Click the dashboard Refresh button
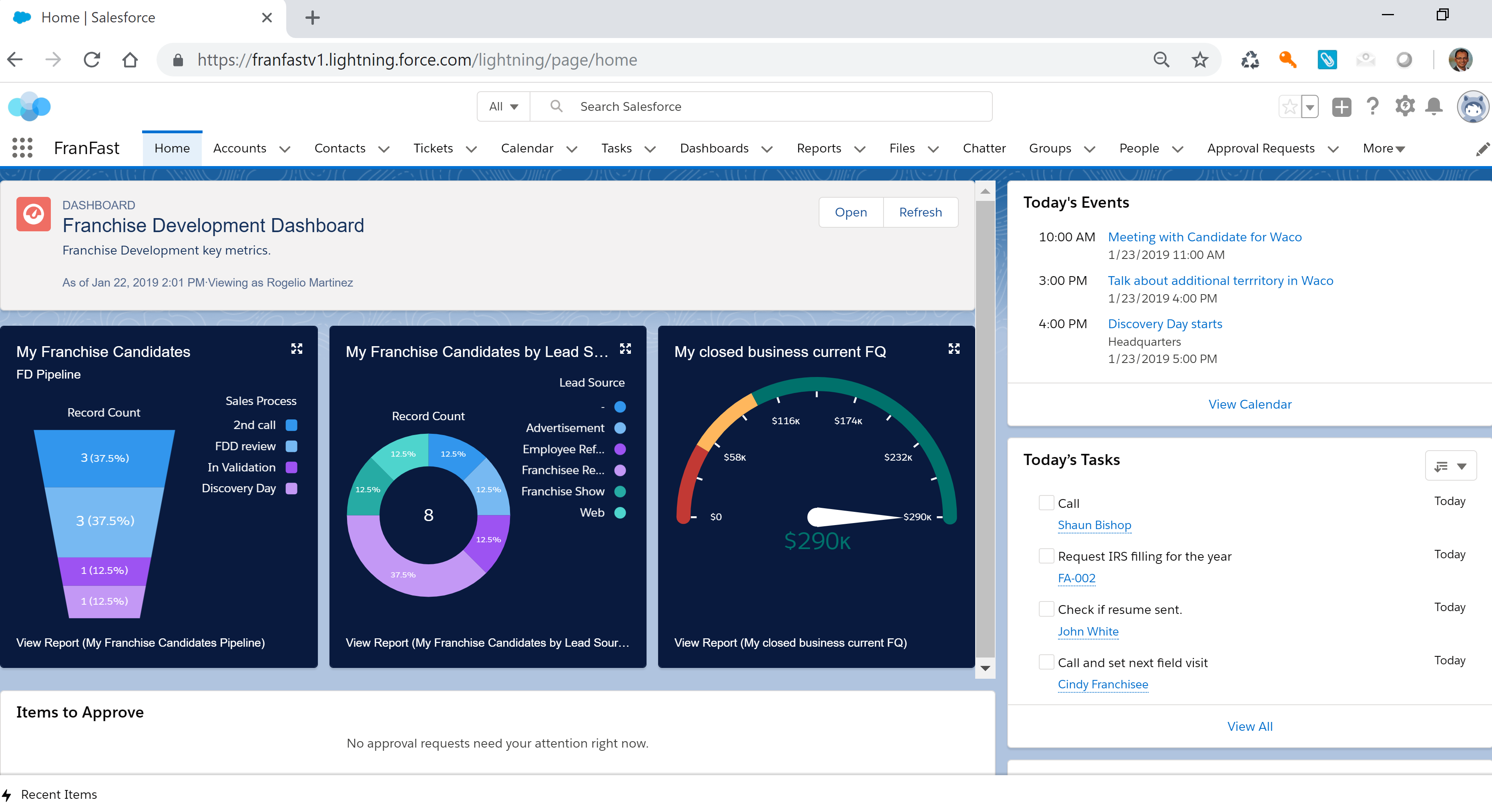 click(x=920, y=213)
